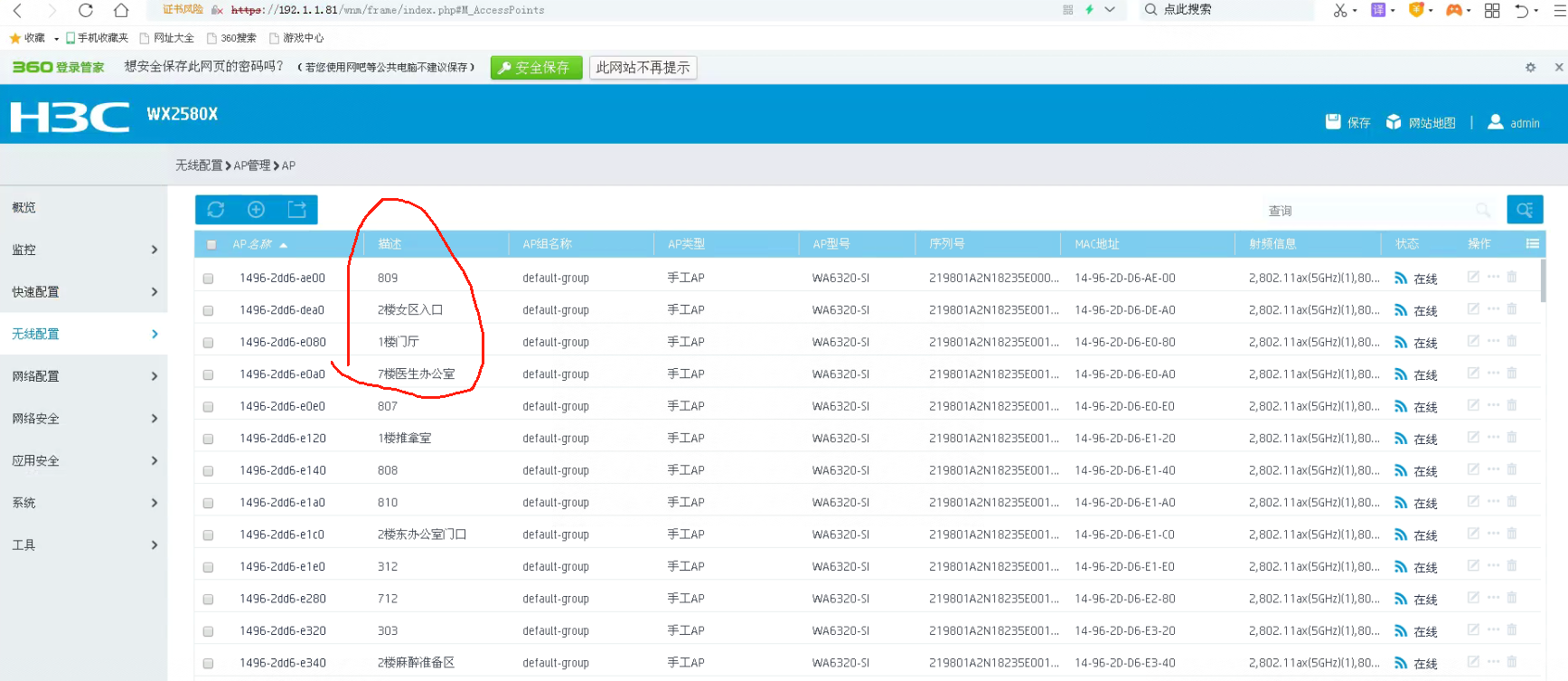Expand the 网络配置 sidebar menu arrow
The height and width of the screenshot is (681, 1568).
pos(155,376)
